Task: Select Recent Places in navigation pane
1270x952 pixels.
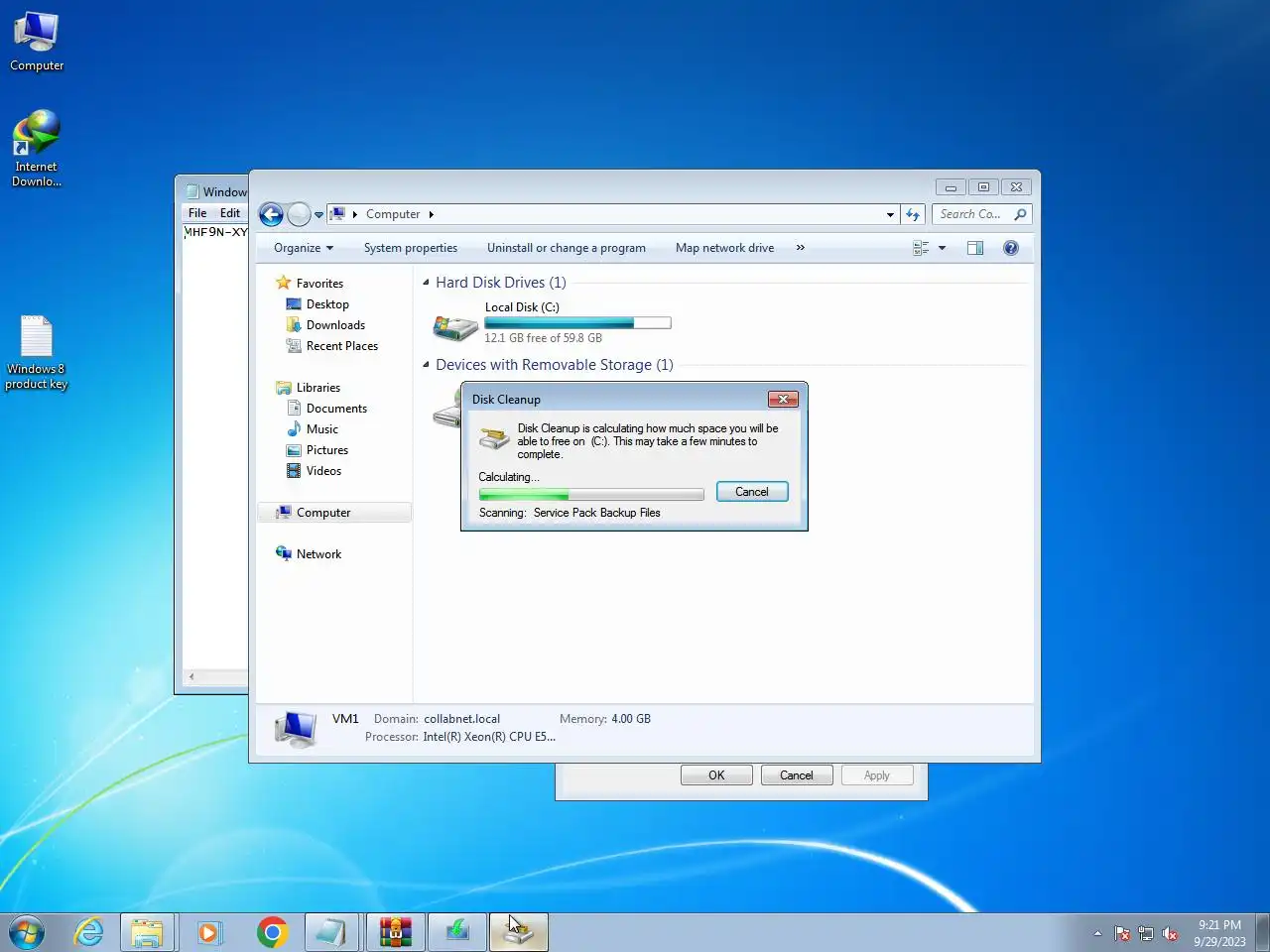Action: pyautogui.click(x=342, y=346)
